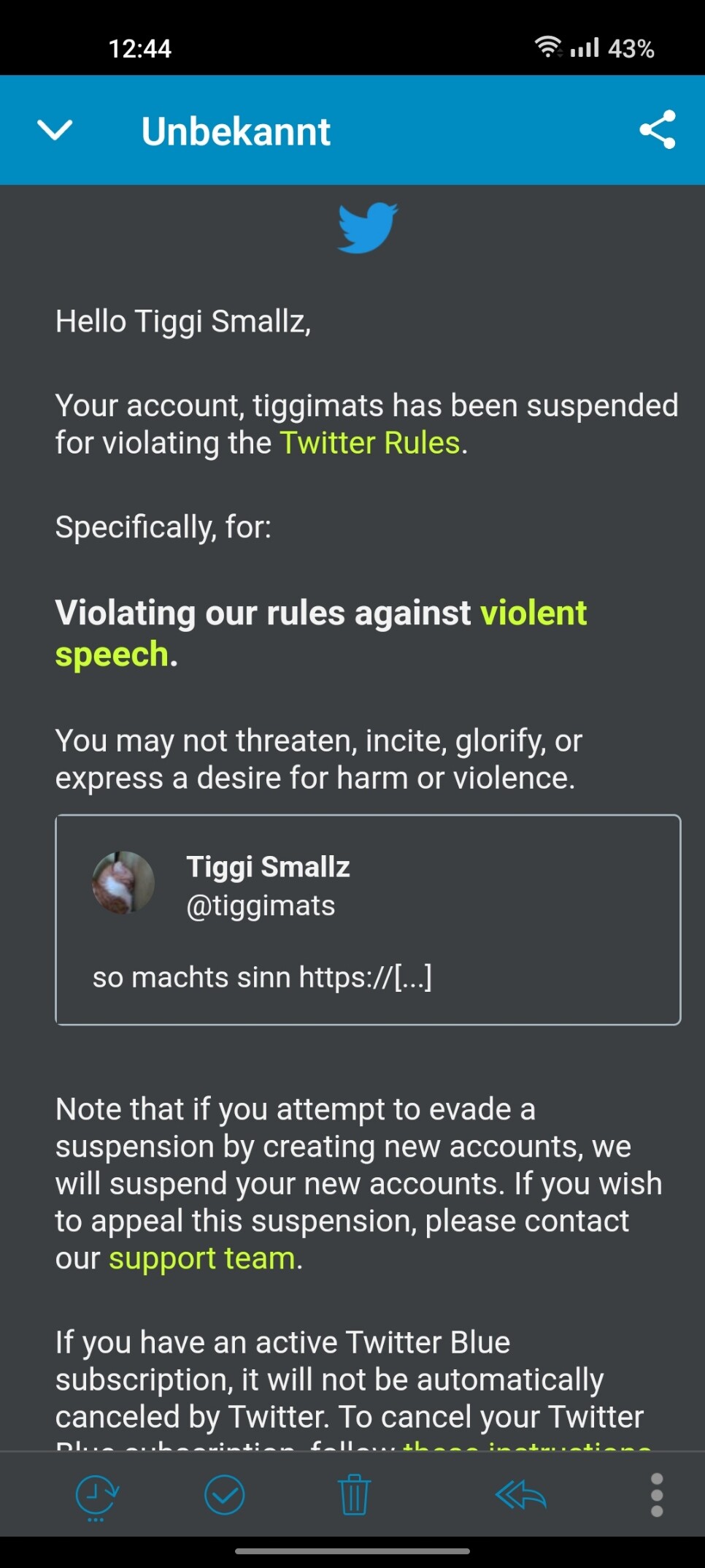
Task: Open the 'these instructions' link
Action: (527, 1445)
